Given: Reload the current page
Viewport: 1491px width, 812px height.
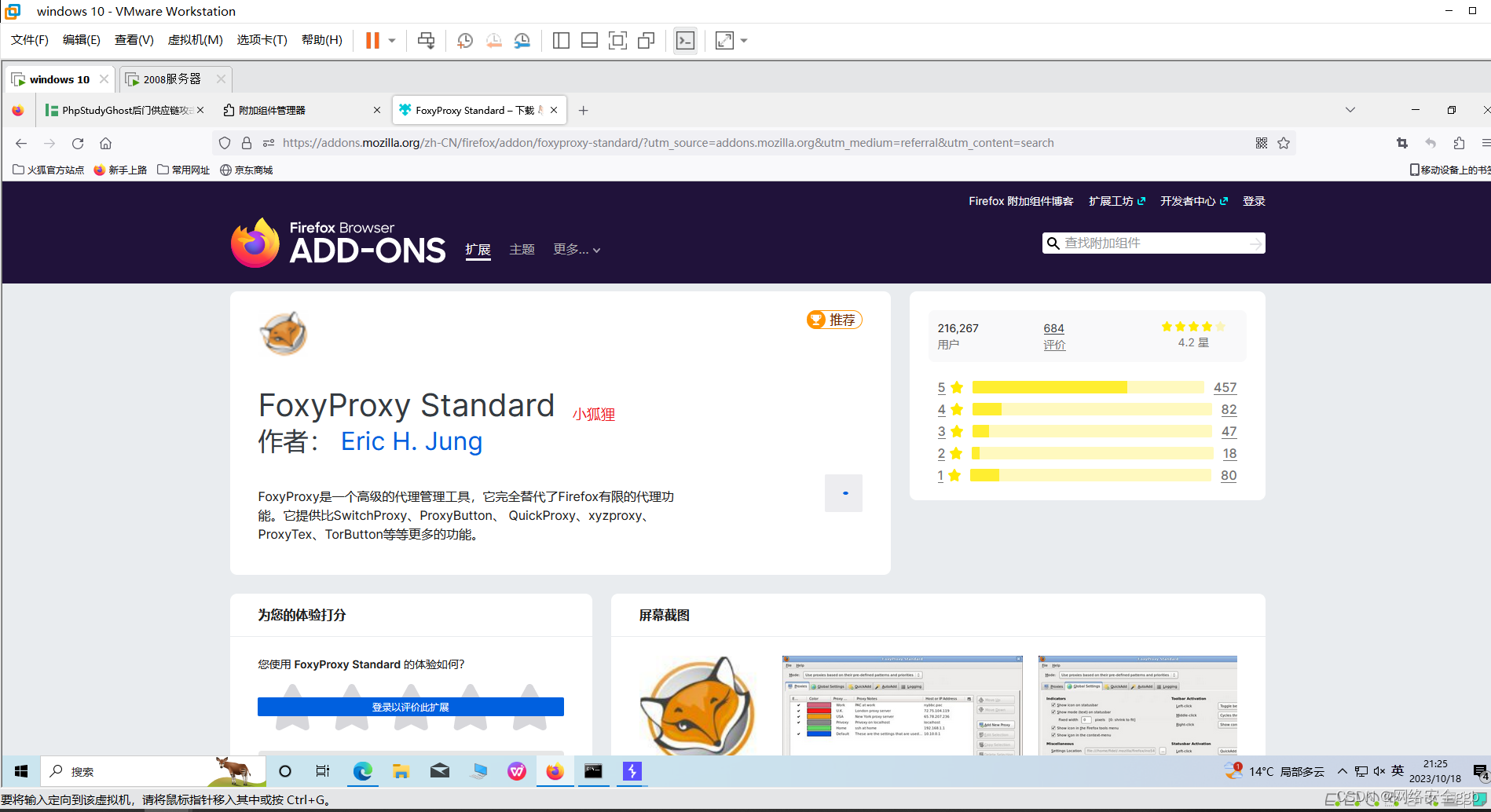Looking at the screenshot, I should [78, 143].
